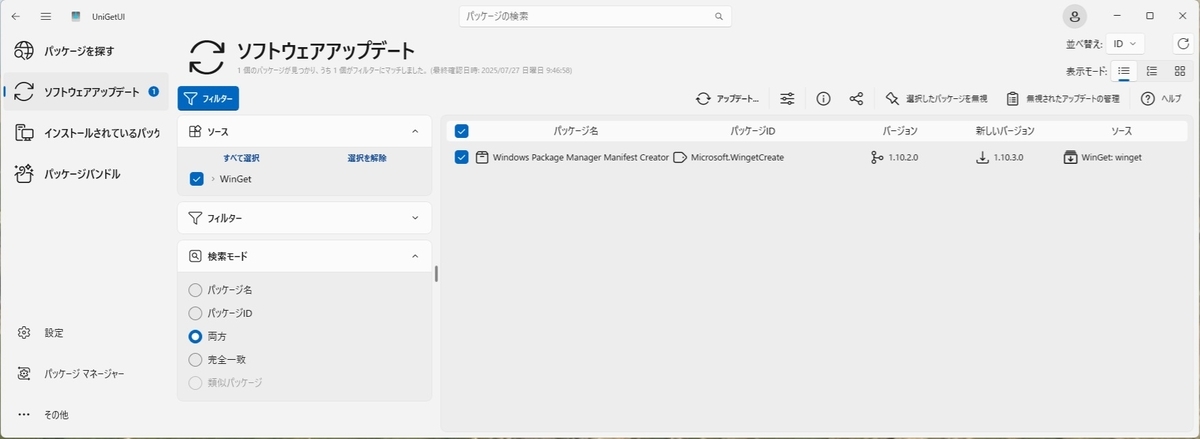1200x439 pixels.
Task: Open the hamburger navigation menu
Action: [46, 16]
